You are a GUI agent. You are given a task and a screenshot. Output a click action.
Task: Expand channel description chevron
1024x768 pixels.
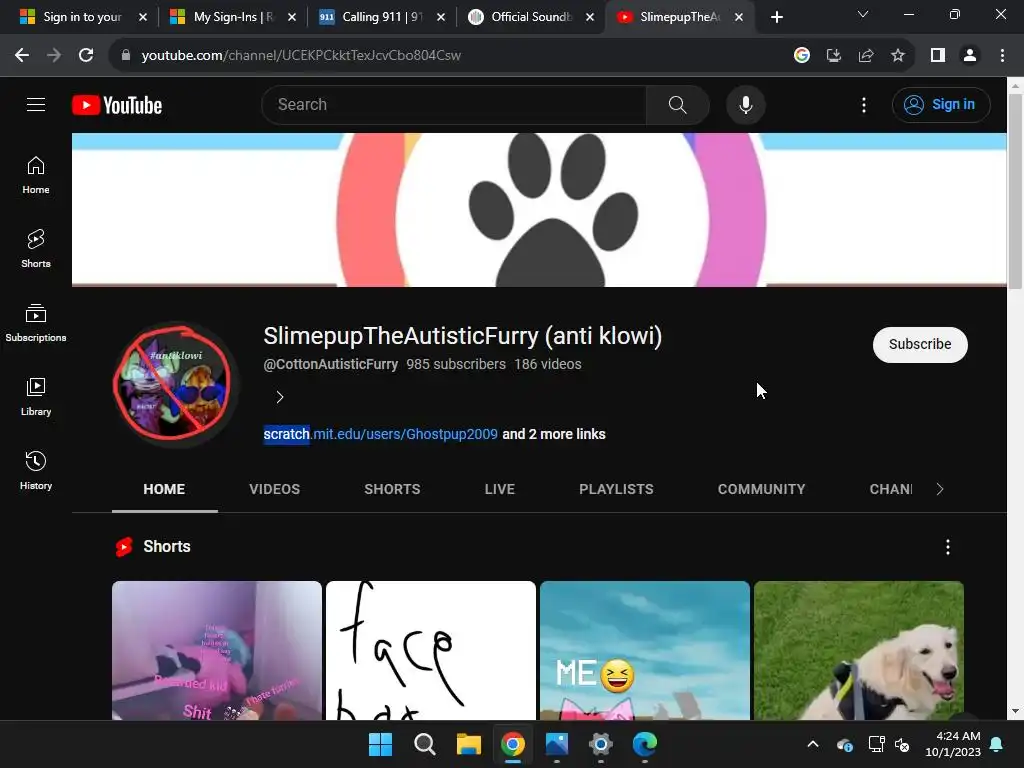[280, 397]
